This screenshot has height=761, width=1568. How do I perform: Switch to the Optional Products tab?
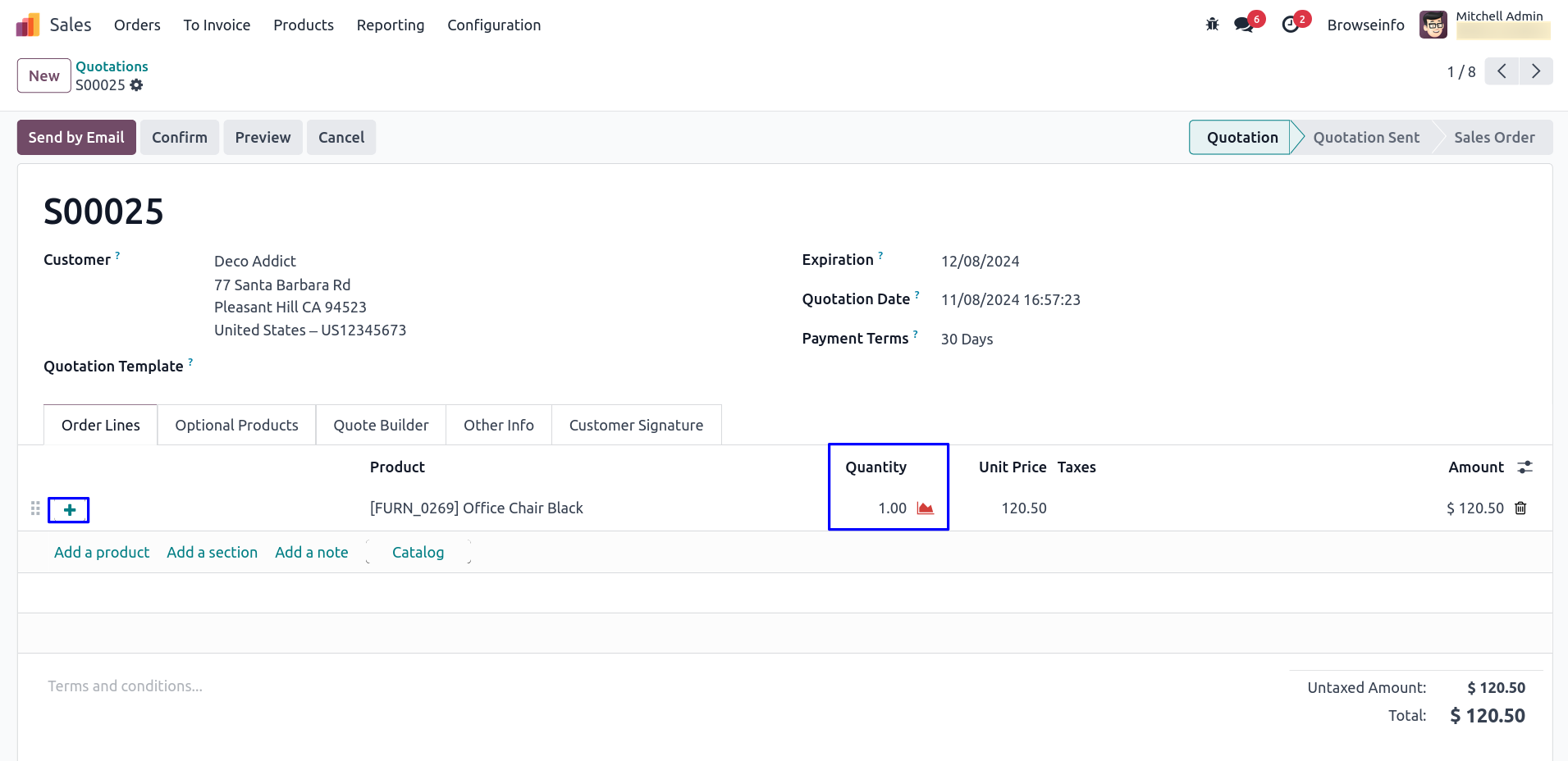coord(236,425)
